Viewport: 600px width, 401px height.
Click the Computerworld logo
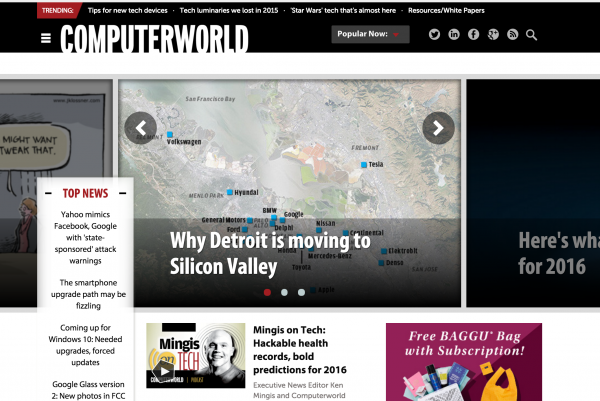click(154, 38)
